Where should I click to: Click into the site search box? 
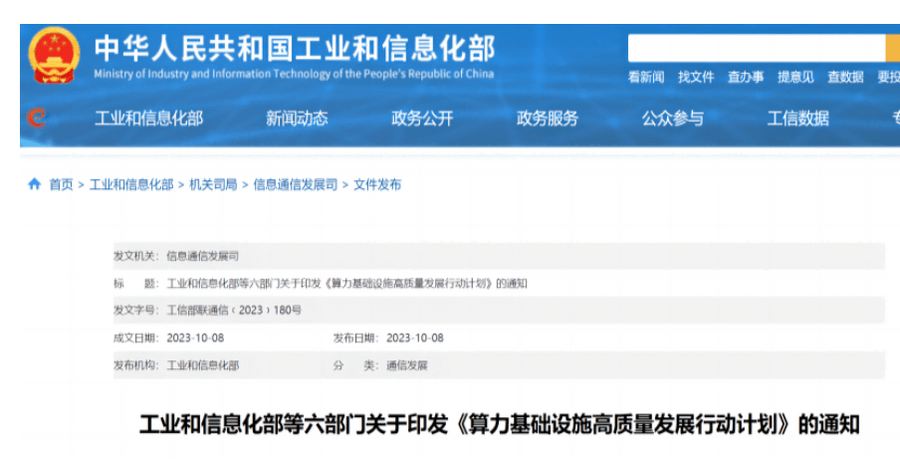pyautogui.click(x=756, y=48)
